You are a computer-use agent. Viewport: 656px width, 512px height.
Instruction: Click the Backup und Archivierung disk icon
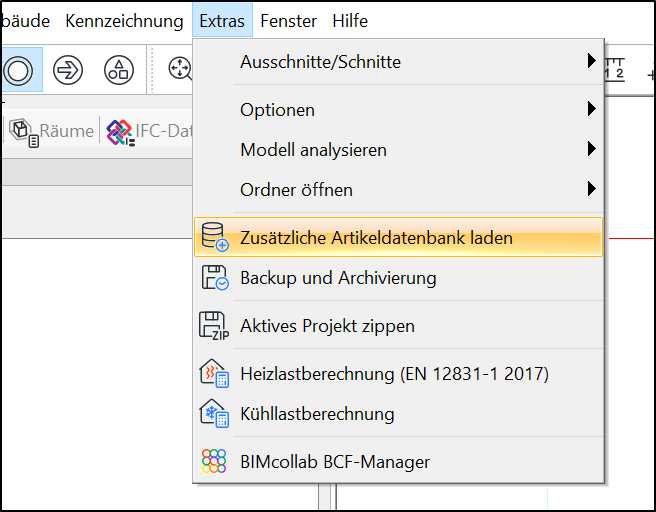[x=215, y=277]
